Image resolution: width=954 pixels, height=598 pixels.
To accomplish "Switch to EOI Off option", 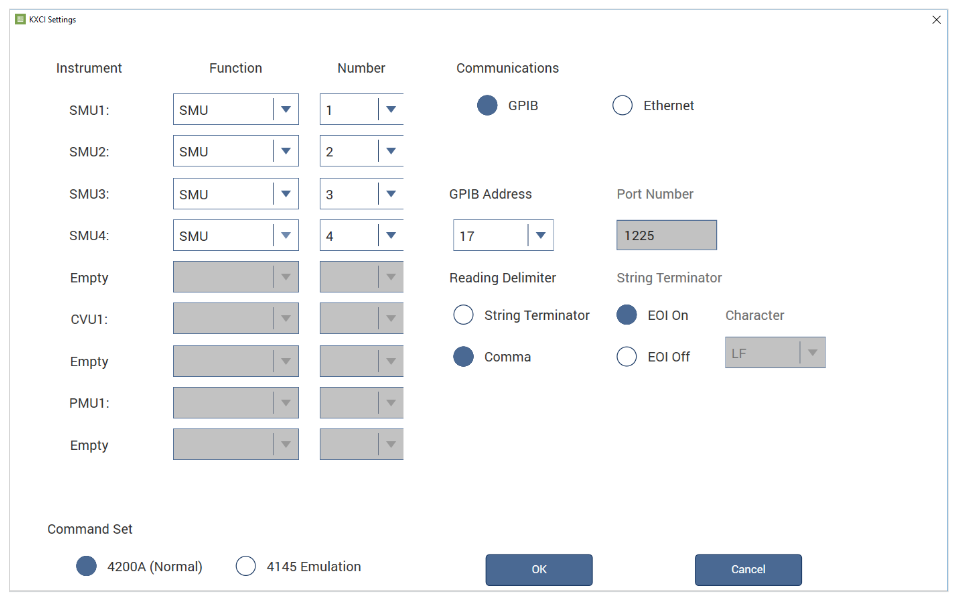I will click(x=627, y=357).
